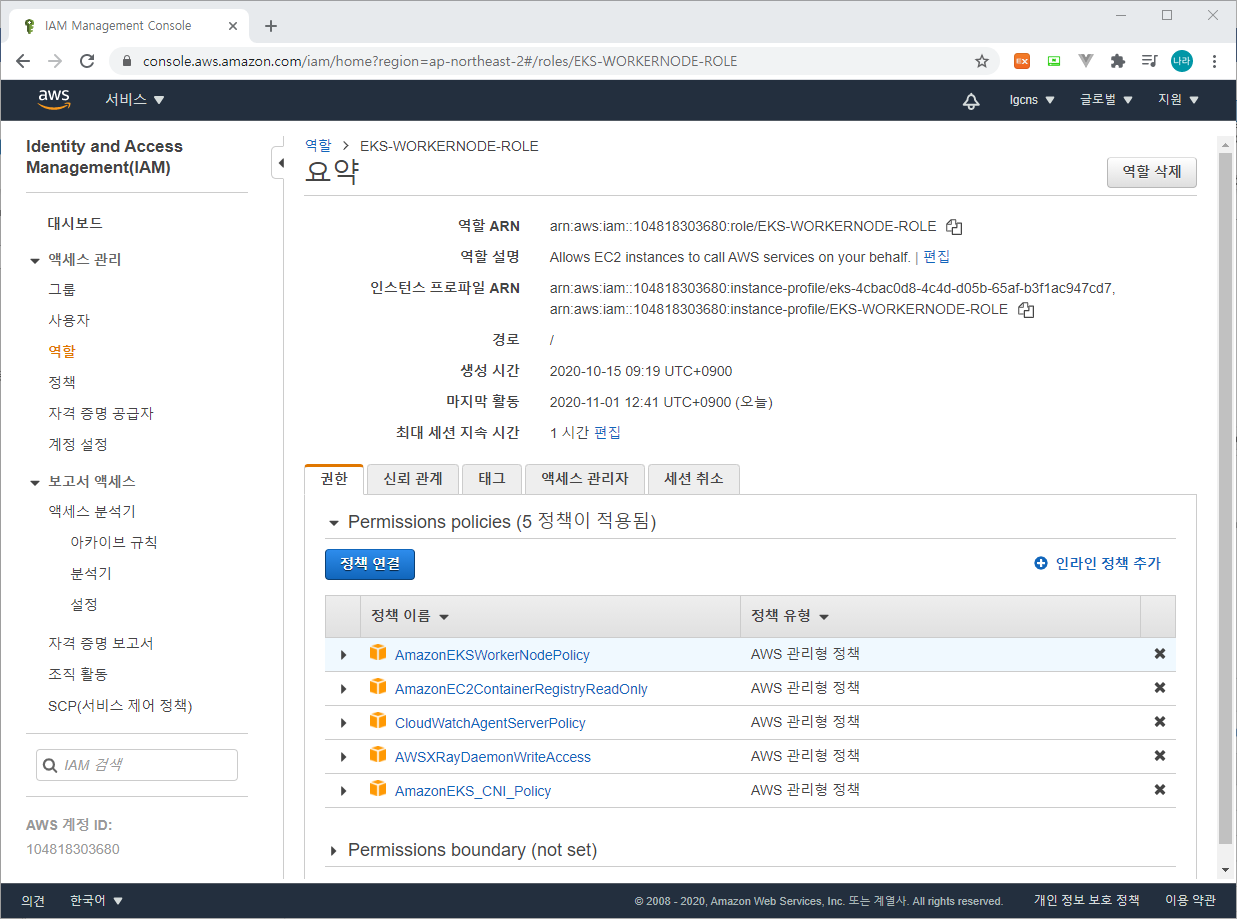Screen dimensions: 1237x919
Task: Detach AmazonEKSWorkerNodePolicy using its X icon
Action: (x=1159, y=654)
